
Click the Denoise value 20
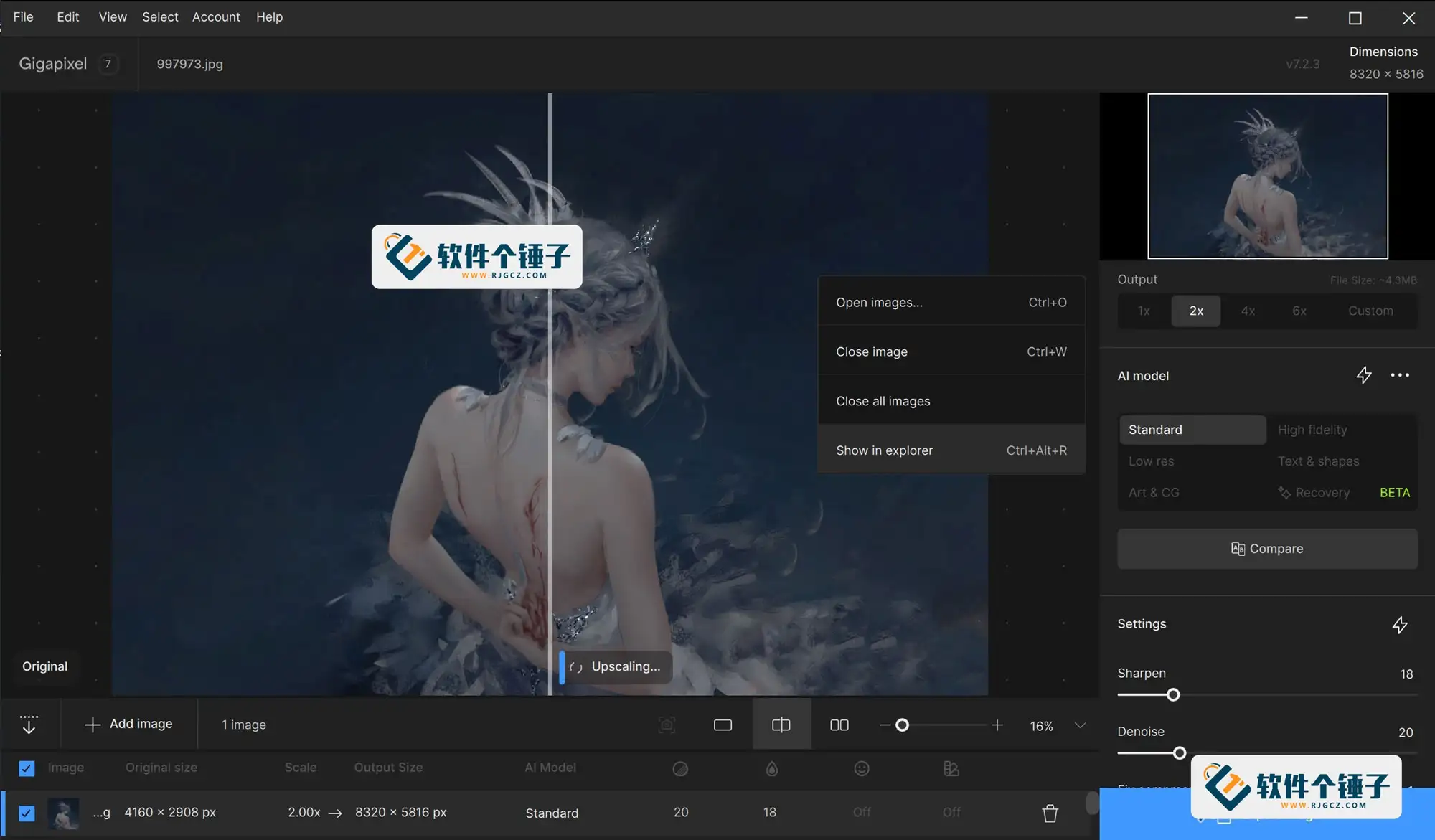pos(1406,732)
